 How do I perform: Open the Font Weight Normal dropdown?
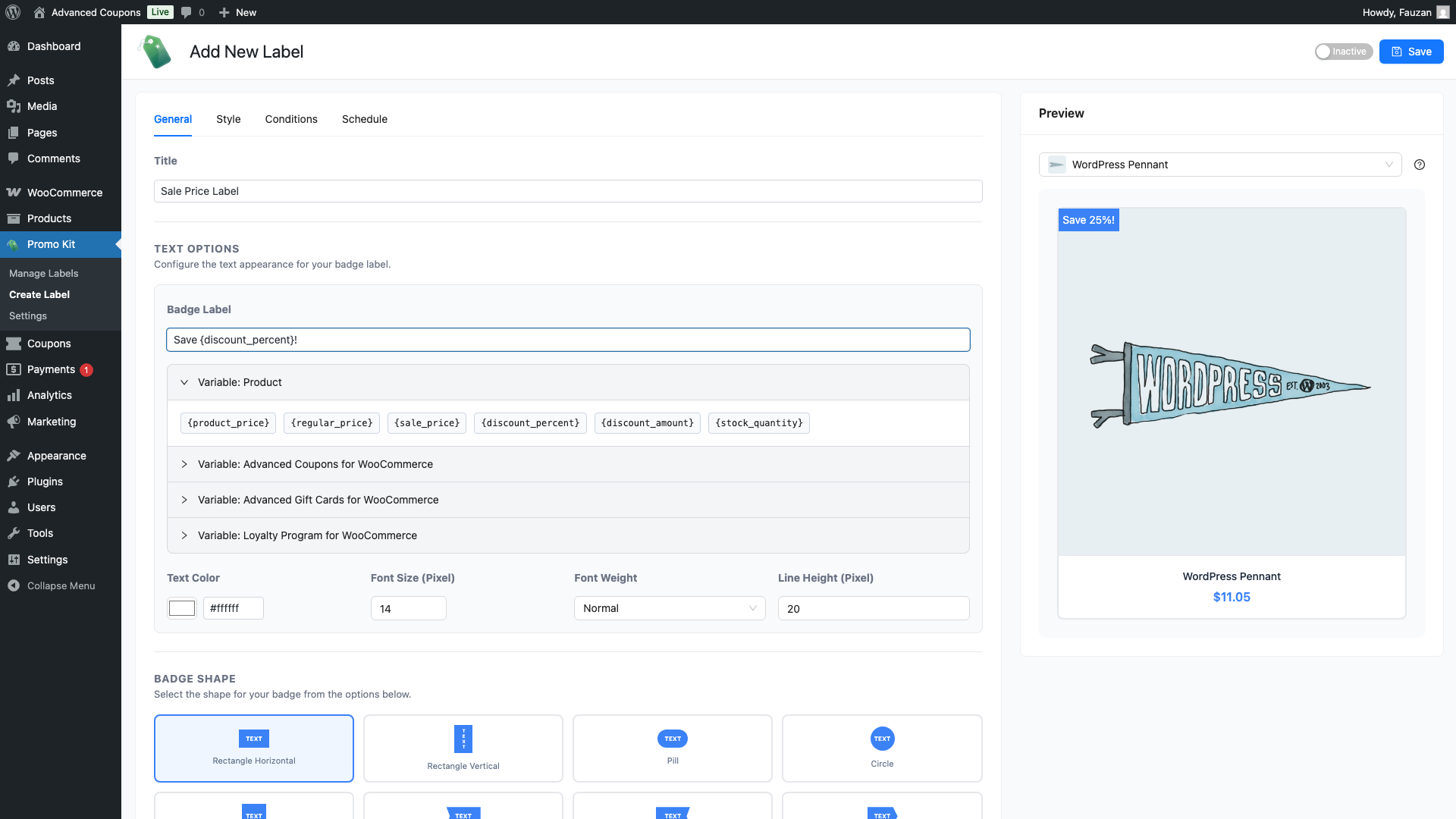pos(669,608)
